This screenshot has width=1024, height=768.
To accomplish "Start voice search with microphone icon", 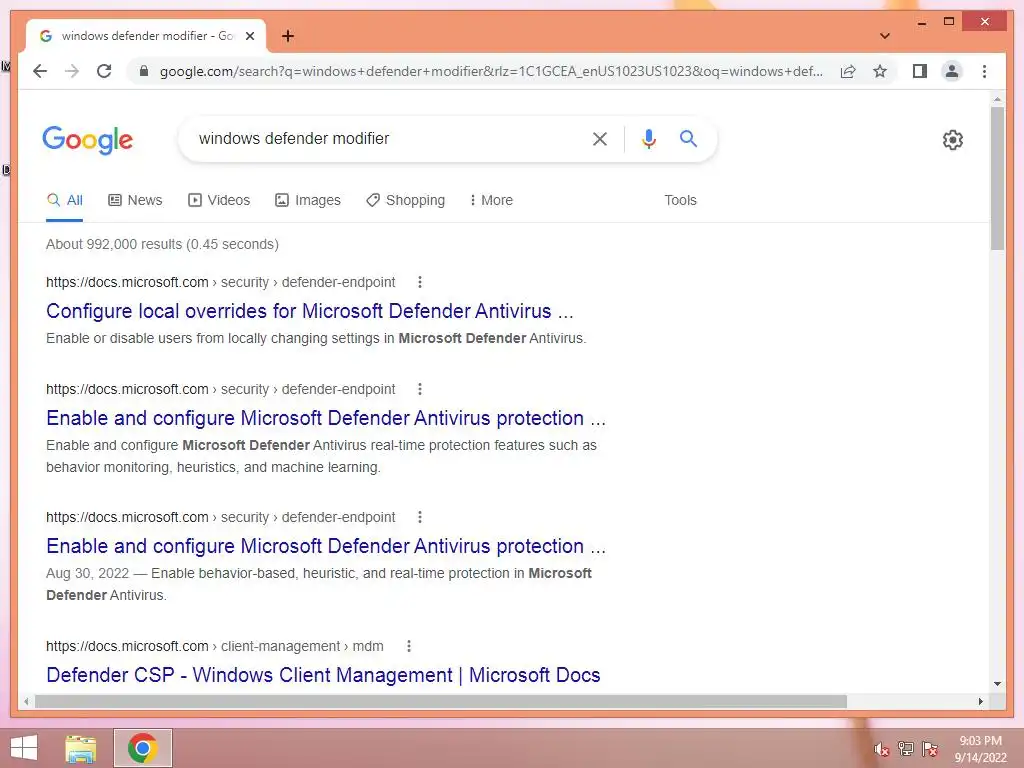I will point(648,138).
